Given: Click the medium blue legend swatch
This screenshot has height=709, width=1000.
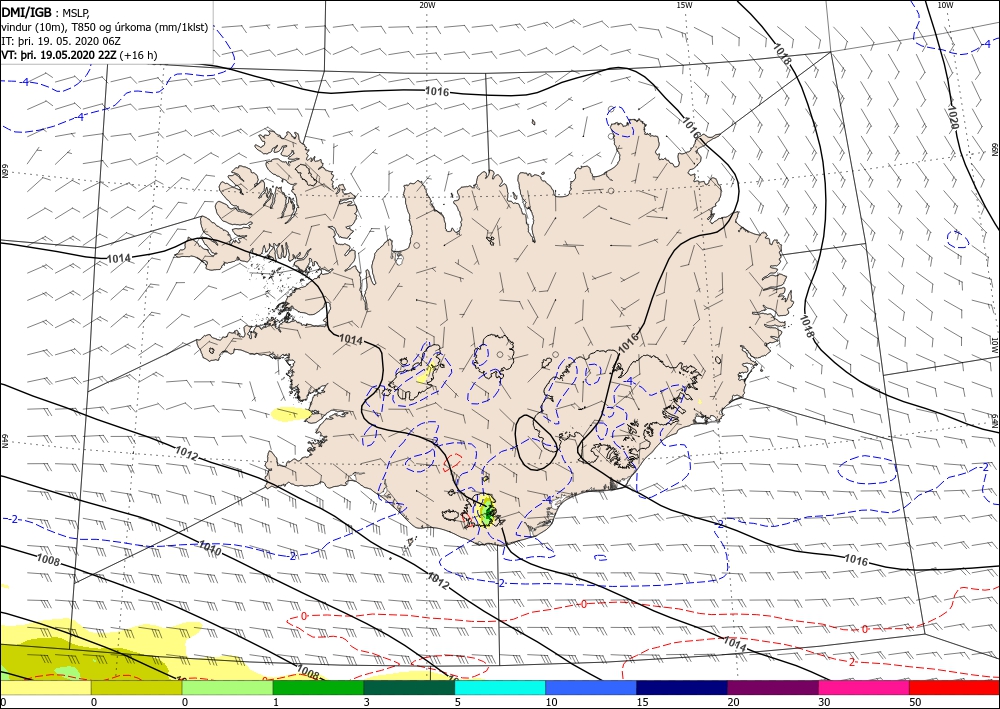Looking at the screenshot, I should point(591,687).
